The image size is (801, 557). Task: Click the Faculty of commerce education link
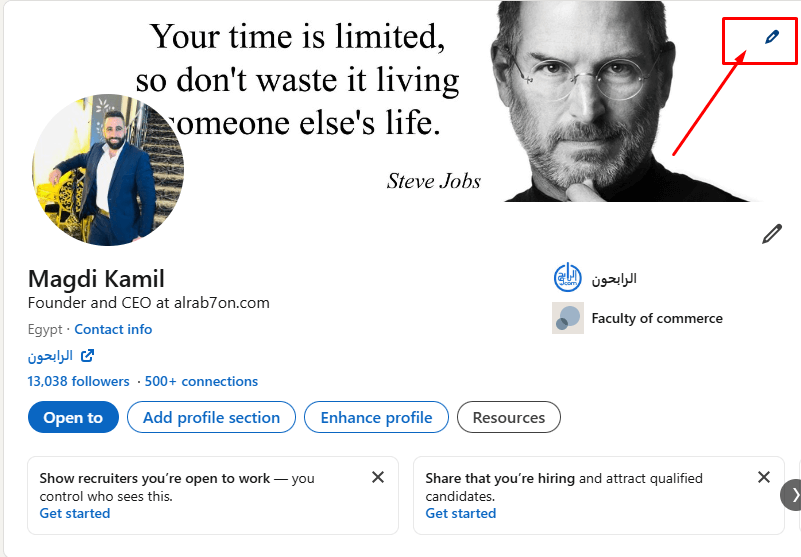[657, 318]
